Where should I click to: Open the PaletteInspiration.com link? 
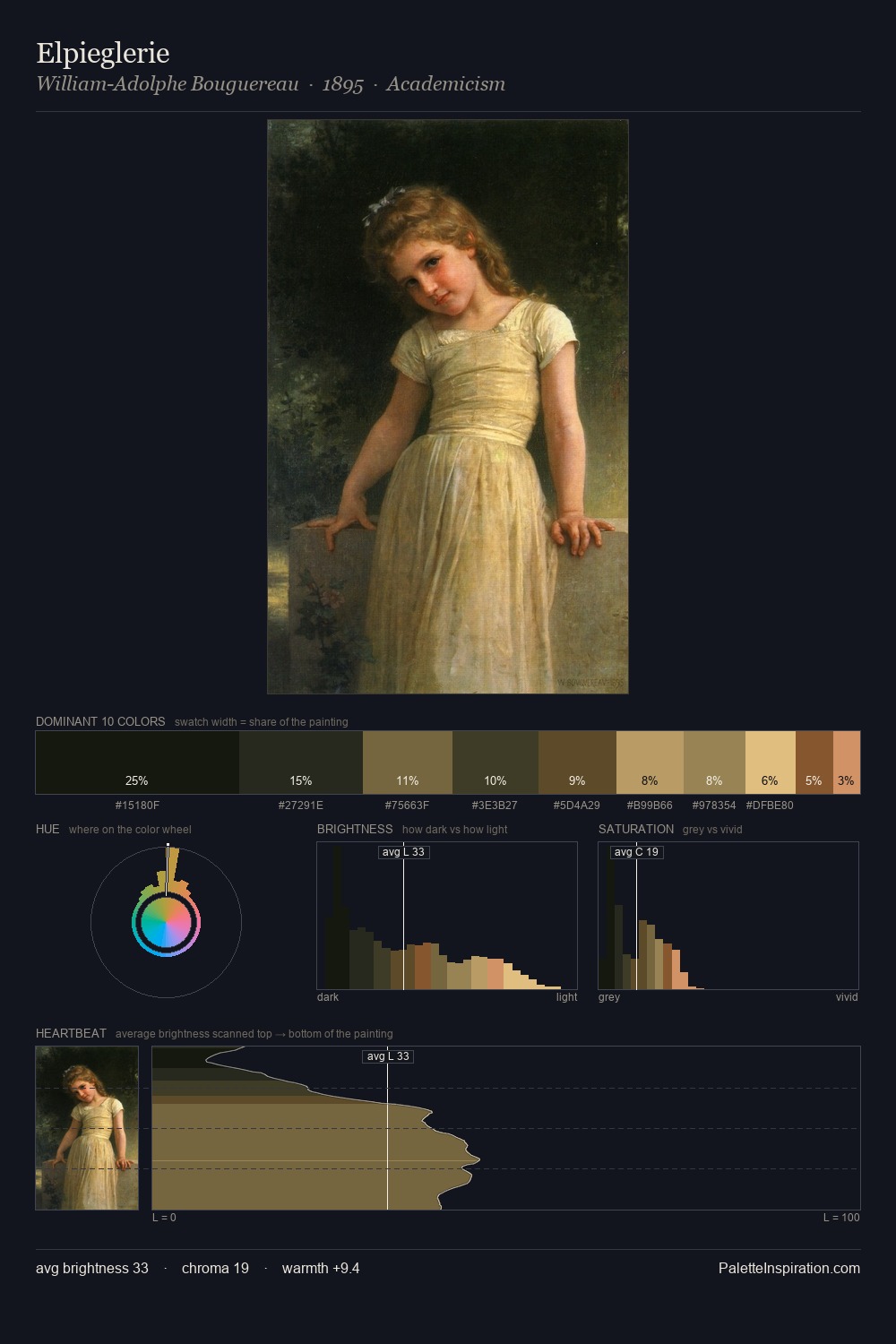[789, 1268]
